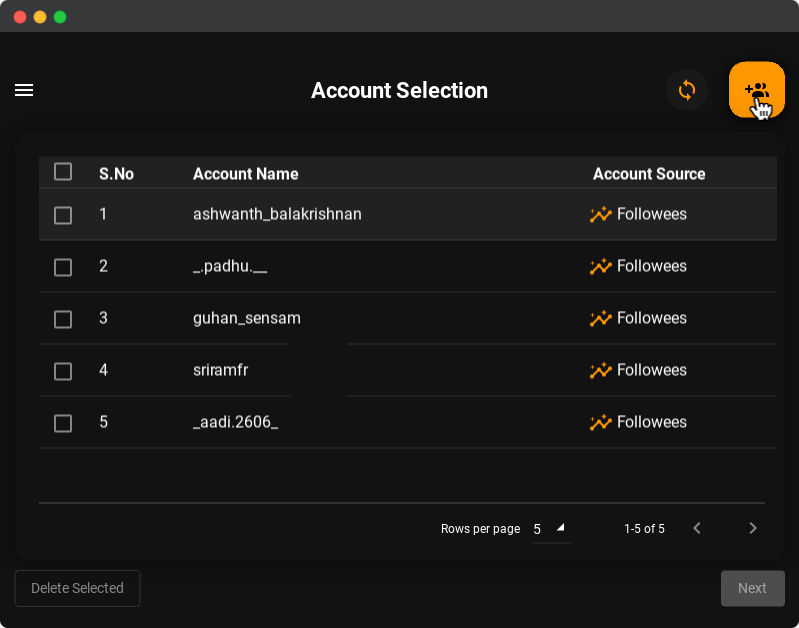Viewport: 799px width, 628px height.
Task: Select the sriramfr account name
Action: pyautogui.click(x=220, y=370)
